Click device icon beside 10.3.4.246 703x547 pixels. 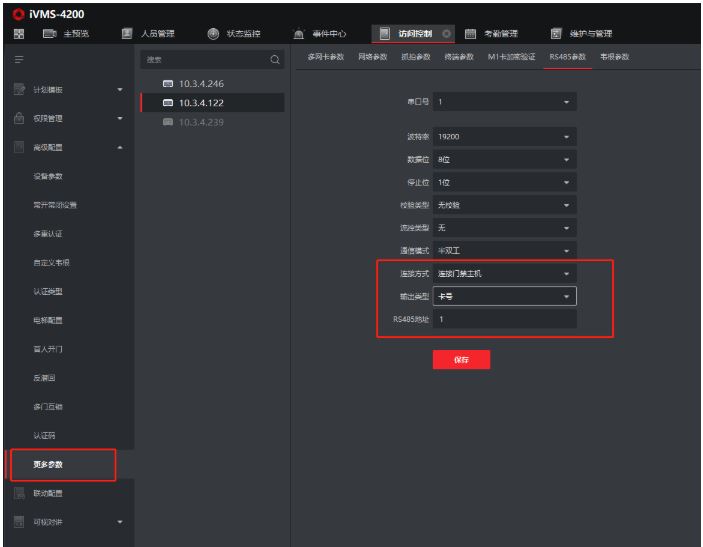[168, 84]
